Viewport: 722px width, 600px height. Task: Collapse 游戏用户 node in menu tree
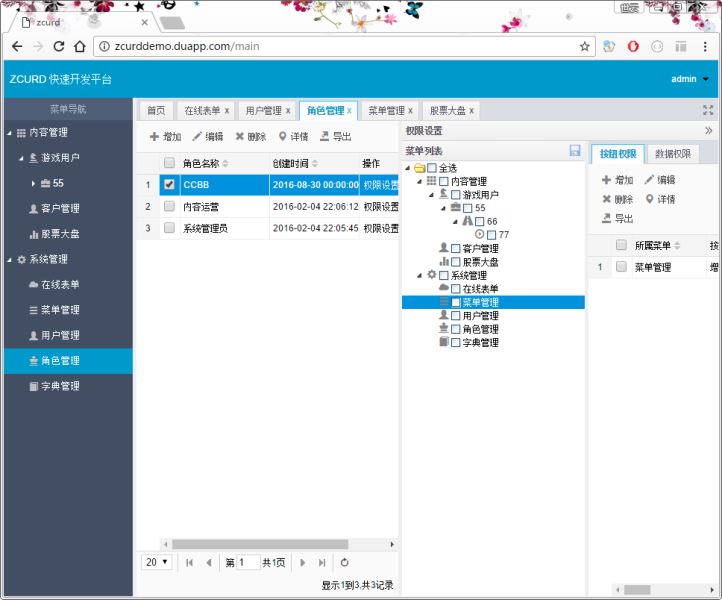pyautogui.click(x=431, y=195)
